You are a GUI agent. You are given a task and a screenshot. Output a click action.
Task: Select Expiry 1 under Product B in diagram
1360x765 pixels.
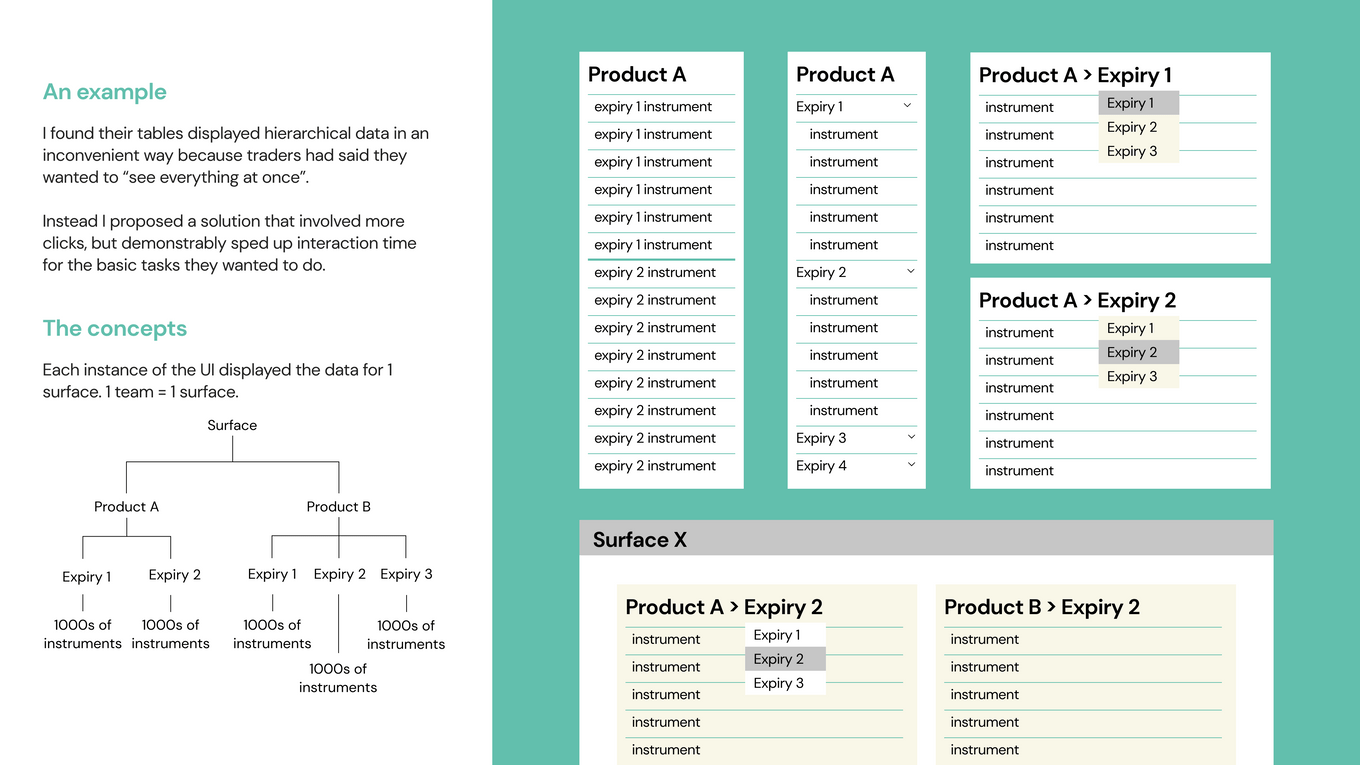click(272, 574)
